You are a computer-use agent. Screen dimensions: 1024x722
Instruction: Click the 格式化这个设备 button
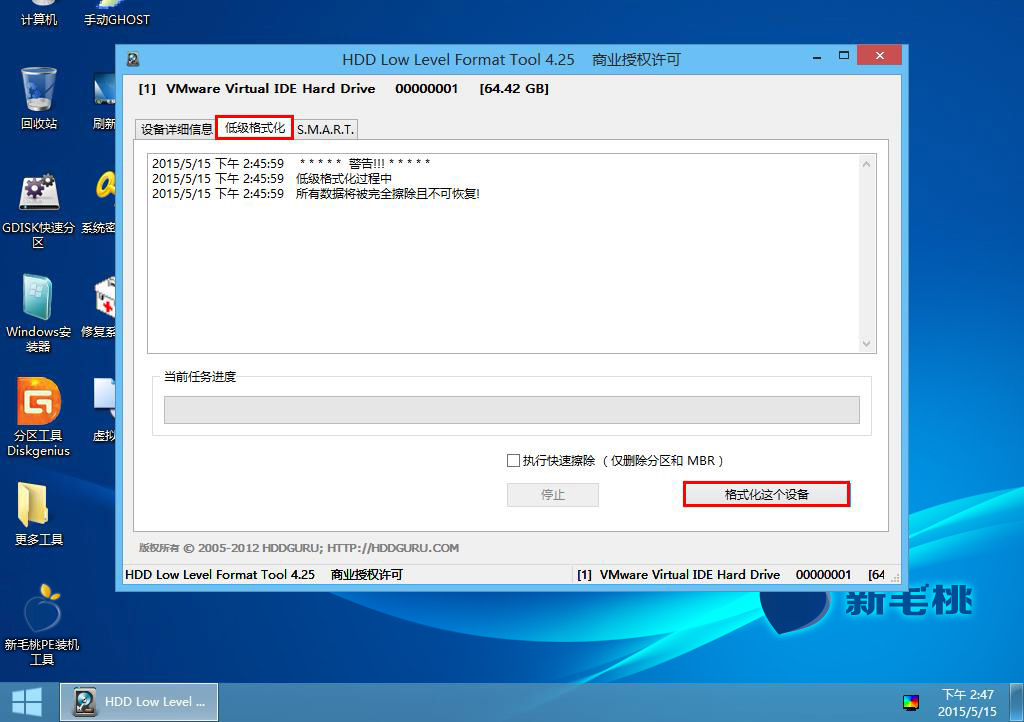766,494
